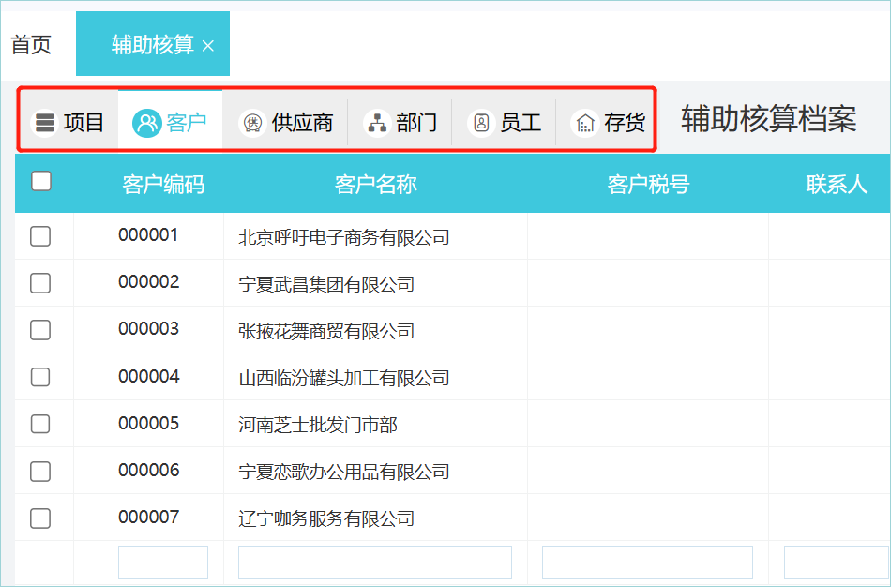Switch to the 供应商 category
Viewport: 892px width, 588px height.
(x=287, y=121)
